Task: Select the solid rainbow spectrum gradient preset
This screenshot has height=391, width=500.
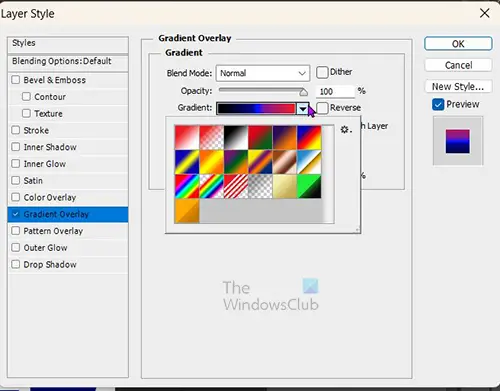Action: [x=187, y=186]
